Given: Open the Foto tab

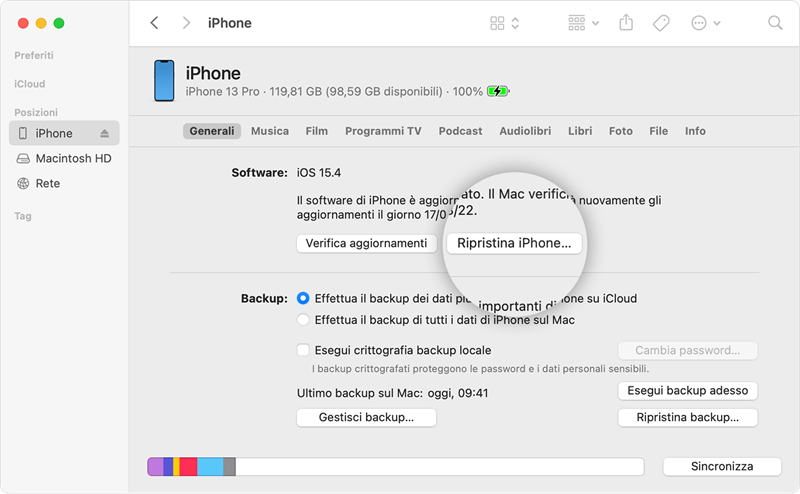Looking at the screenshot, I should pyautogui.click(x=620, y=131).
